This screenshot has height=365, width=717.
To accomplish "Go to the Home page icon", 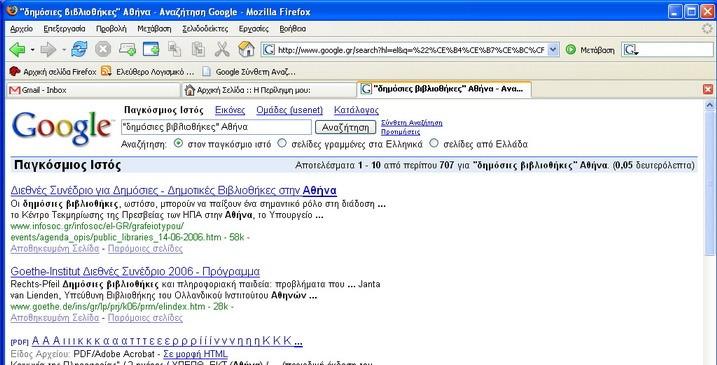I will [246, 49].
